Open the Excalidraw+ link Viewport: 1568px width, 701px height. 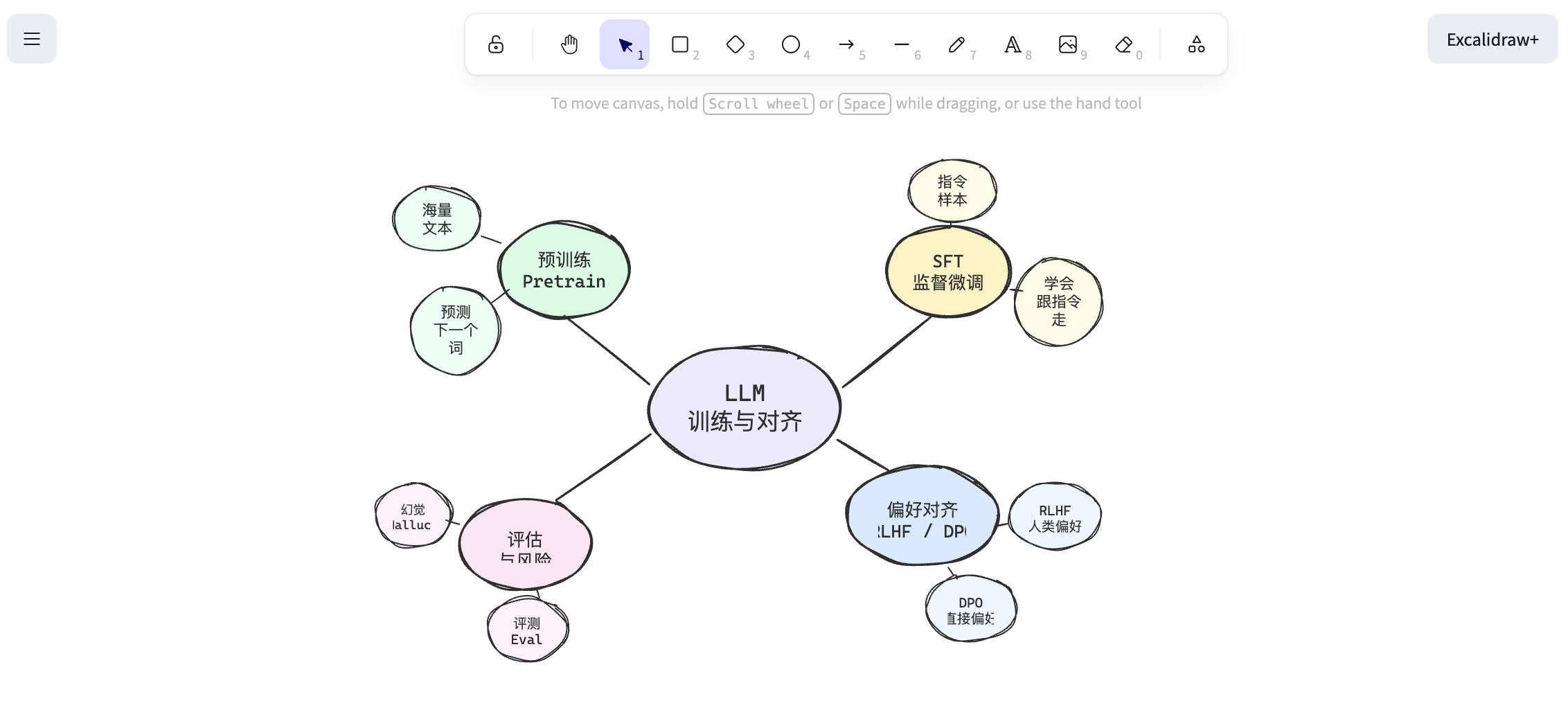click(1493, 39)
